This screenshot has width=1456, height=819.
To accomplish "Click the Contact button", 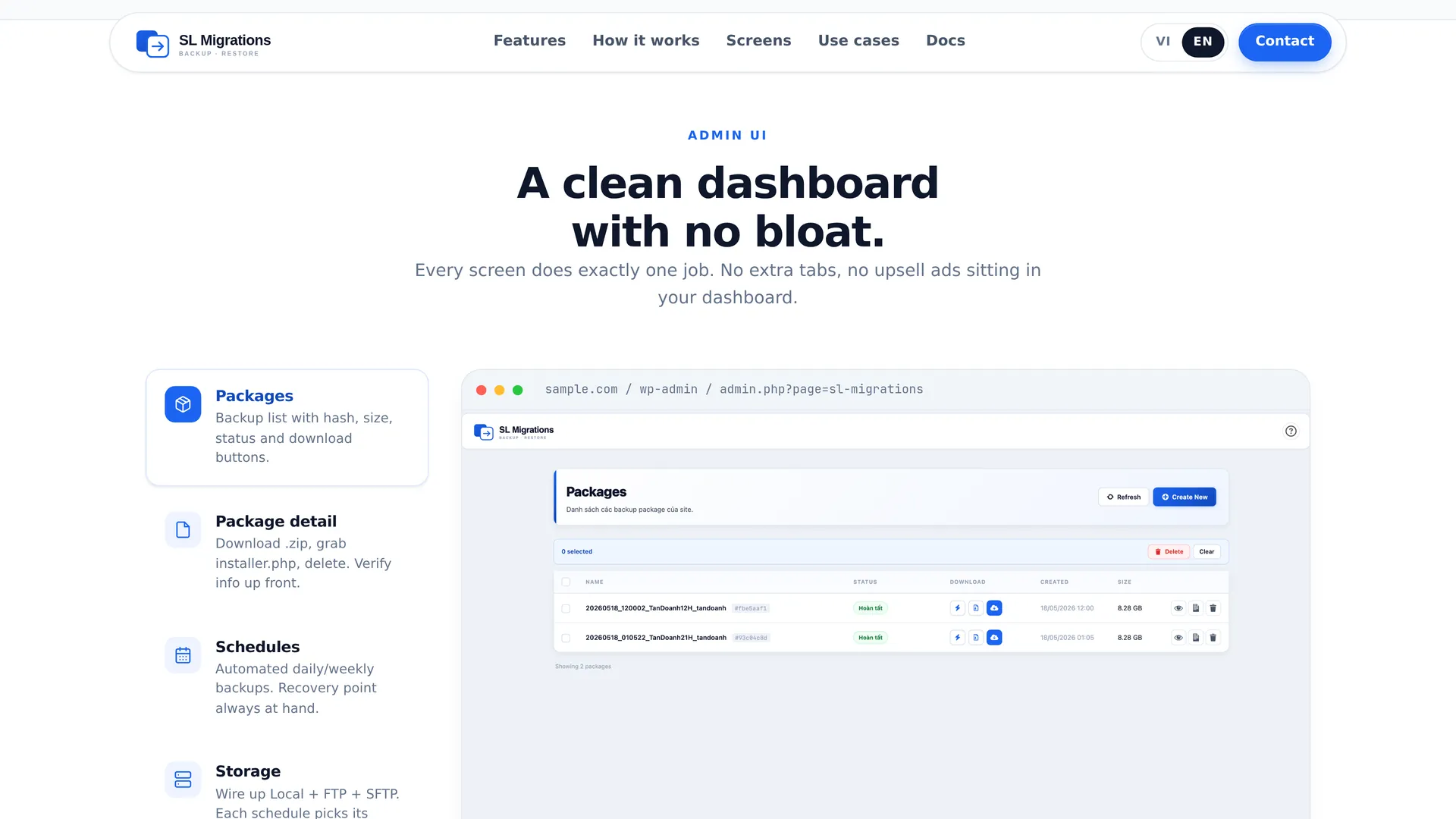I will (1285, 42).
